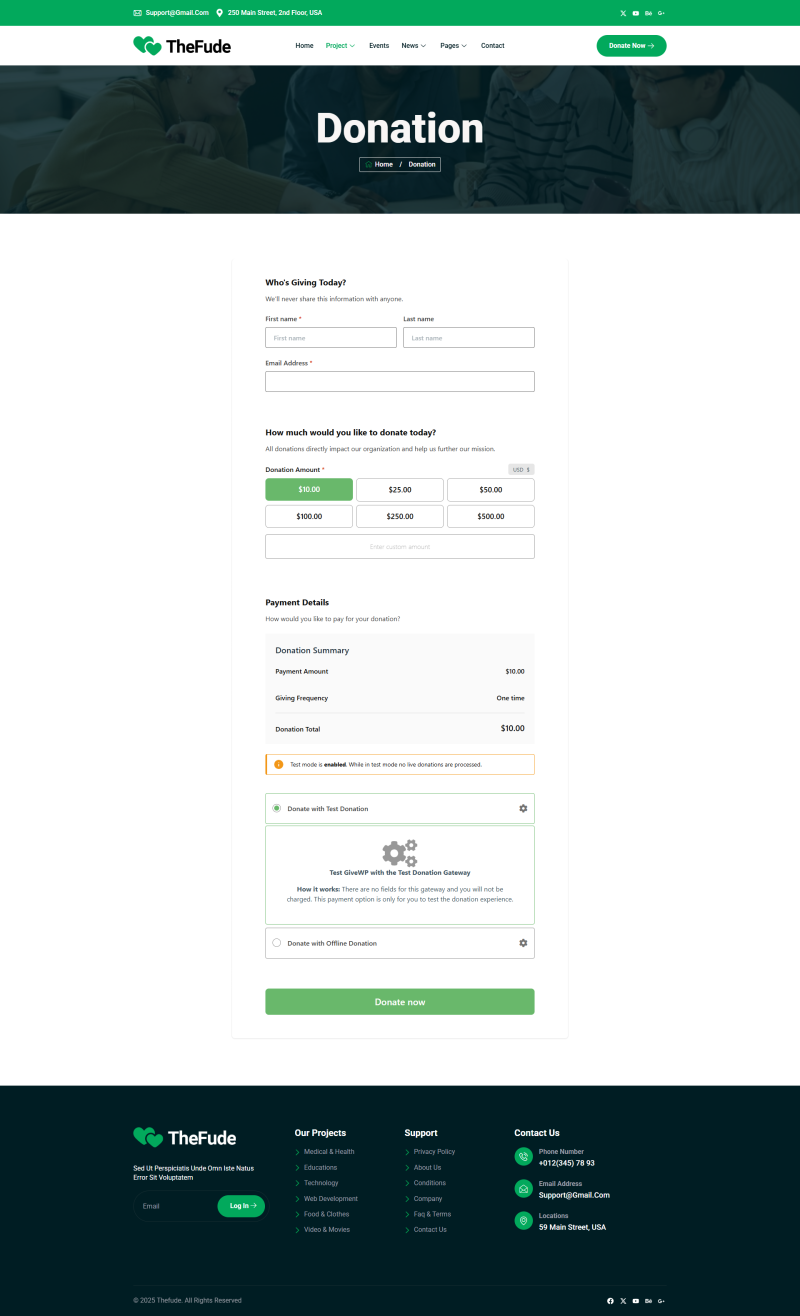Screen dimensions: 800x1316
Task: Choose the $25.00 donation amount
Action: 400,489
